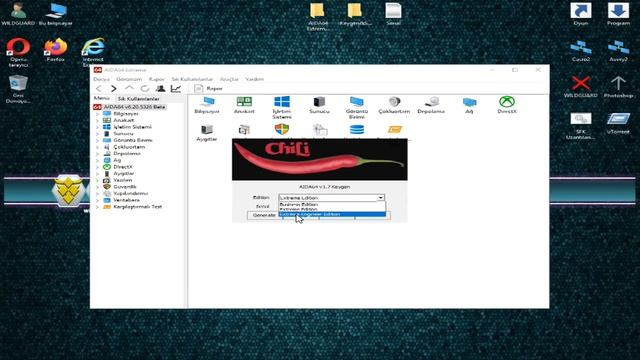
Task: Click the person icon in the toolbar
Action: point(160,89)
